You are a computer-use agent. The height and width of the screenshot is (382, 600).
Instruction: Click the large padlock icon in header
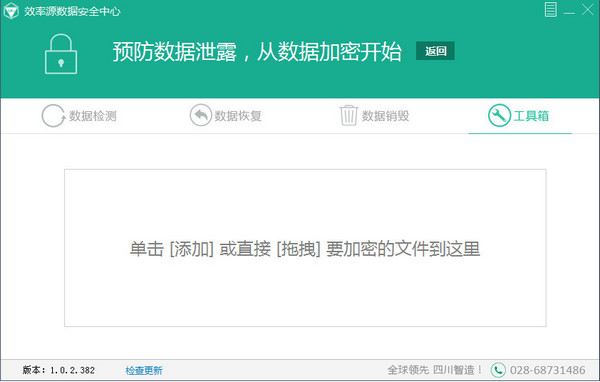tap(61, 54)
